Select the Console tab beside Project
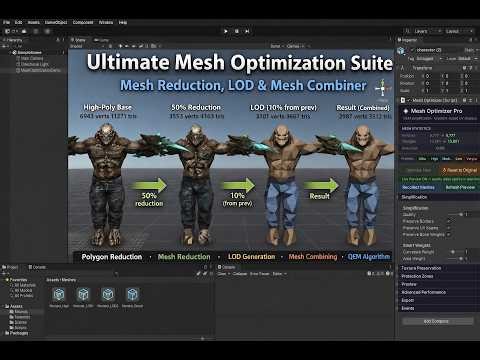 (37, 267)
